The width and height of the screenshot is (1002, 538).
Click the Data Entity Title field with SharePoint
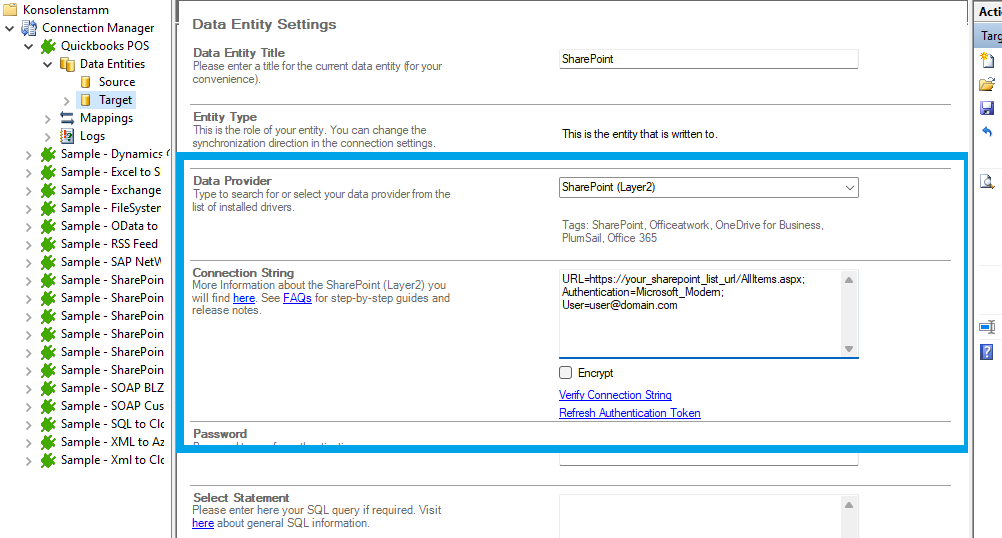(x=708, y=59)
